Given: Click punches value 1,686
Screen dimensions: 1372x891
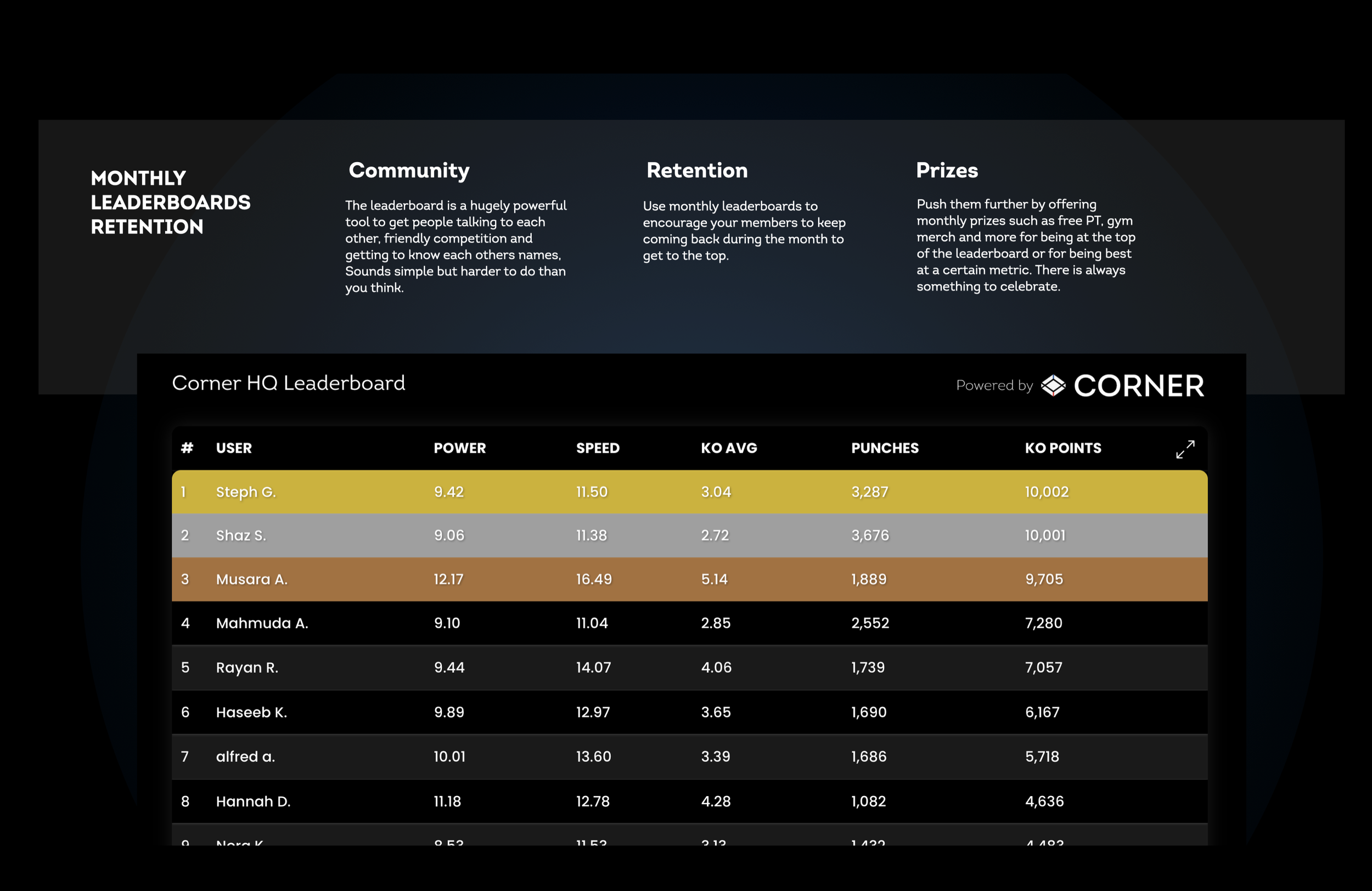Looking at the screenshot, I should [869, 757].
